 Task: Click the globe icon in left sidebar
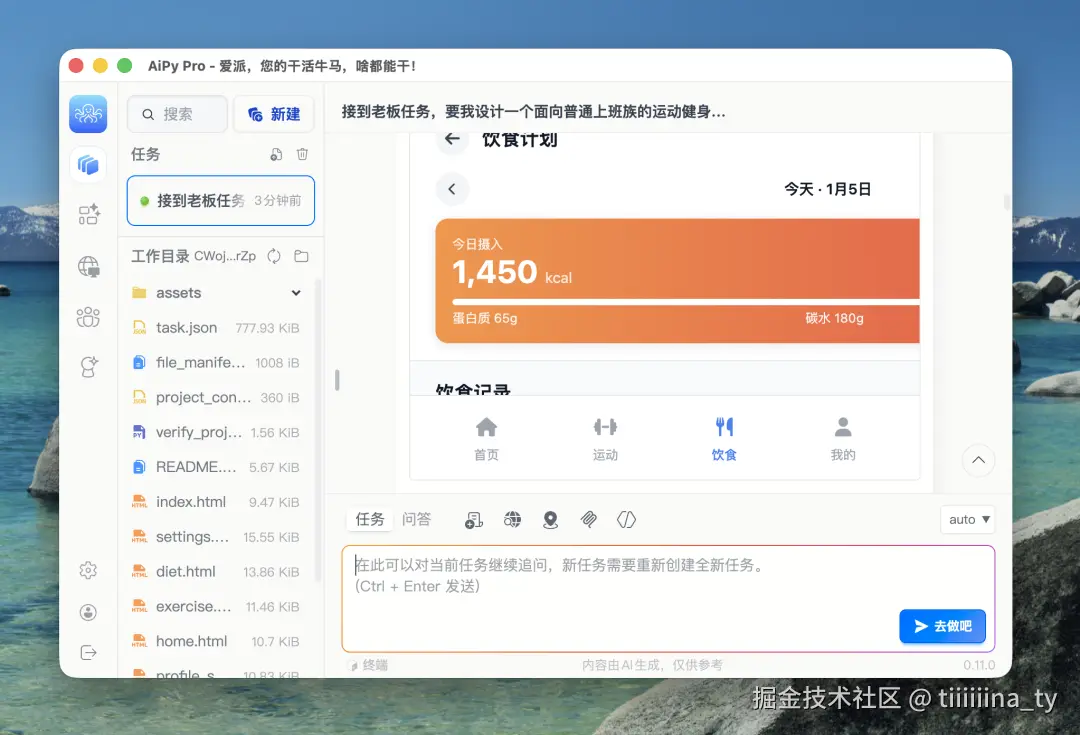(88, 266)
